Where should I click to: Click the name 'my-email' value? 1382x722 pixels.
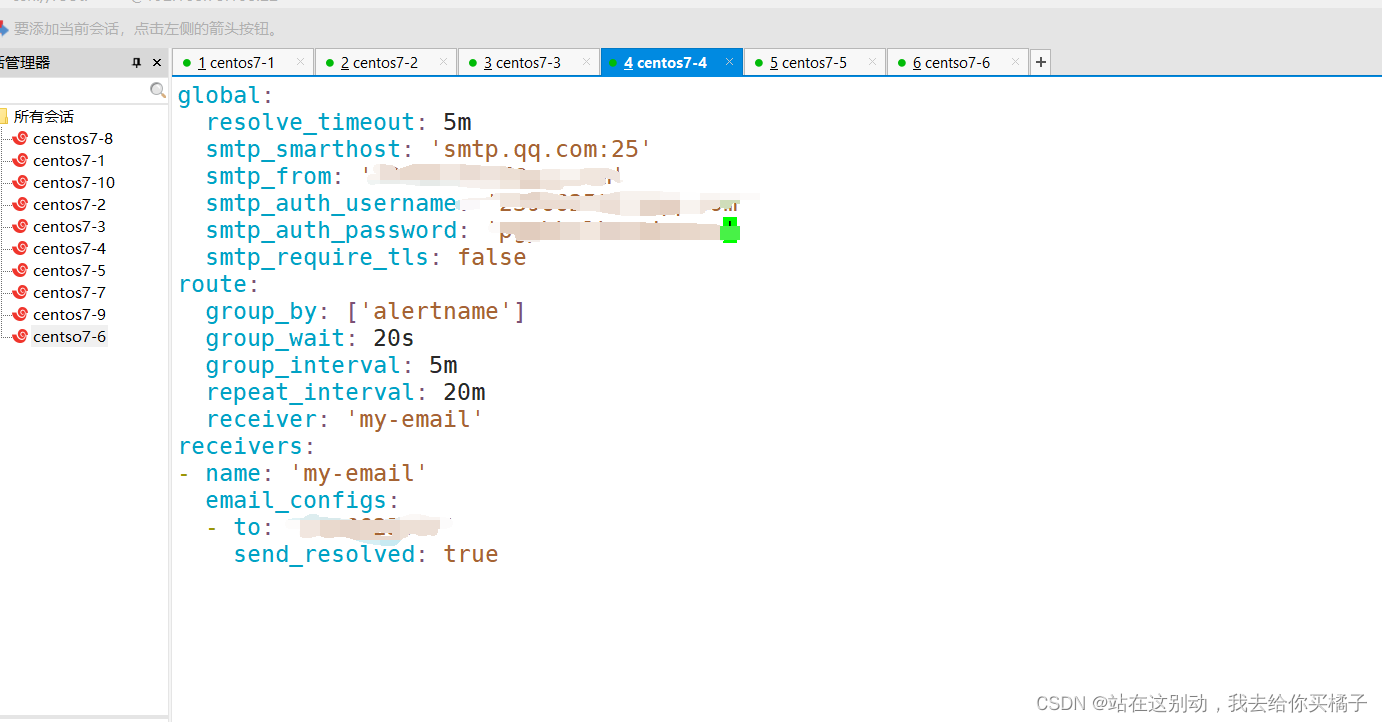point(359,474)
